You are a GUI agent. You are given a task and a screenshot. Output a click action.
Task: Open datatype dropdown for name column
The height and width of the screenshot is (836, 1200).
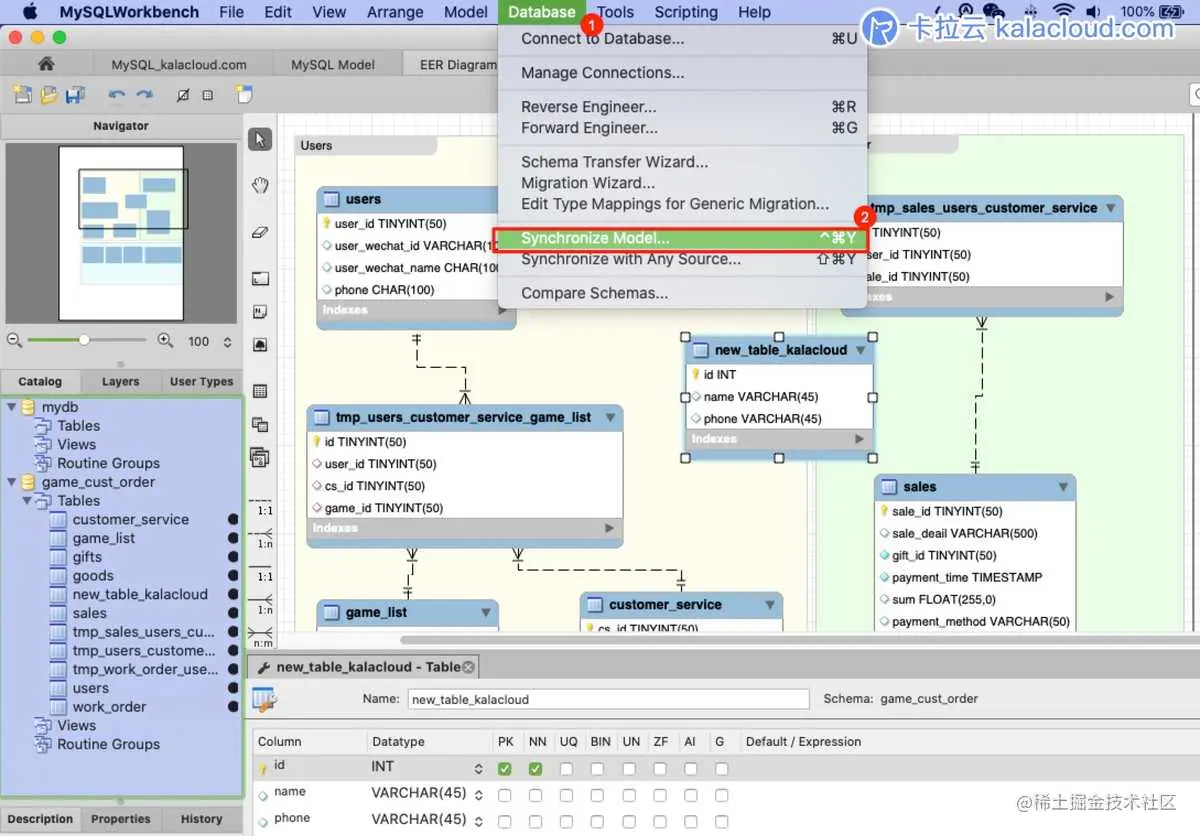pos(478,795)
